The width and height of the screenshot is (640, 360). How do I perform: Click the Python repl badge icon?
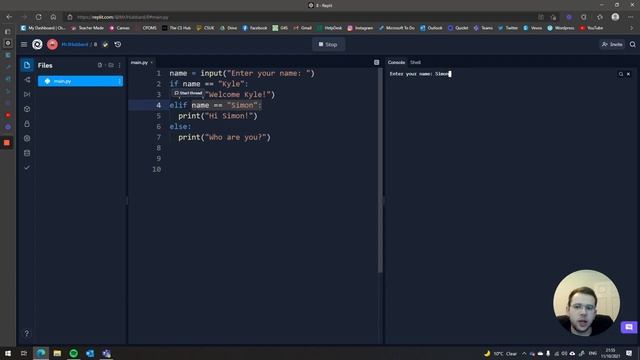pos(105,44)
